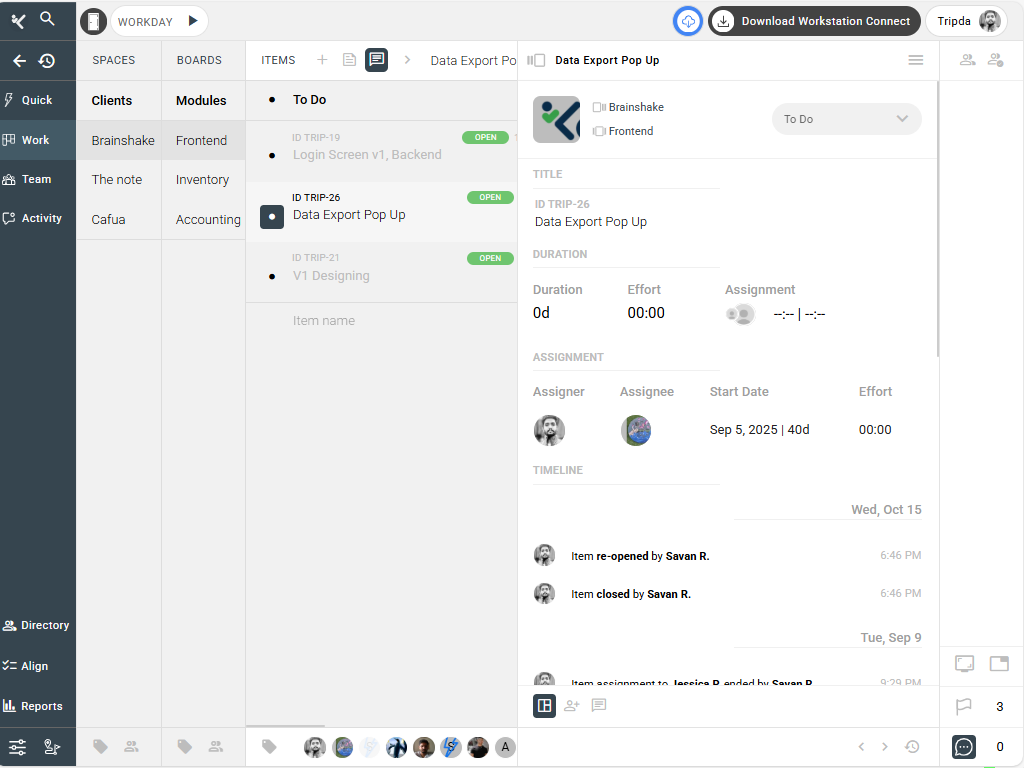
Task: Click the flag icon in right panel
Action: point(963,707)
